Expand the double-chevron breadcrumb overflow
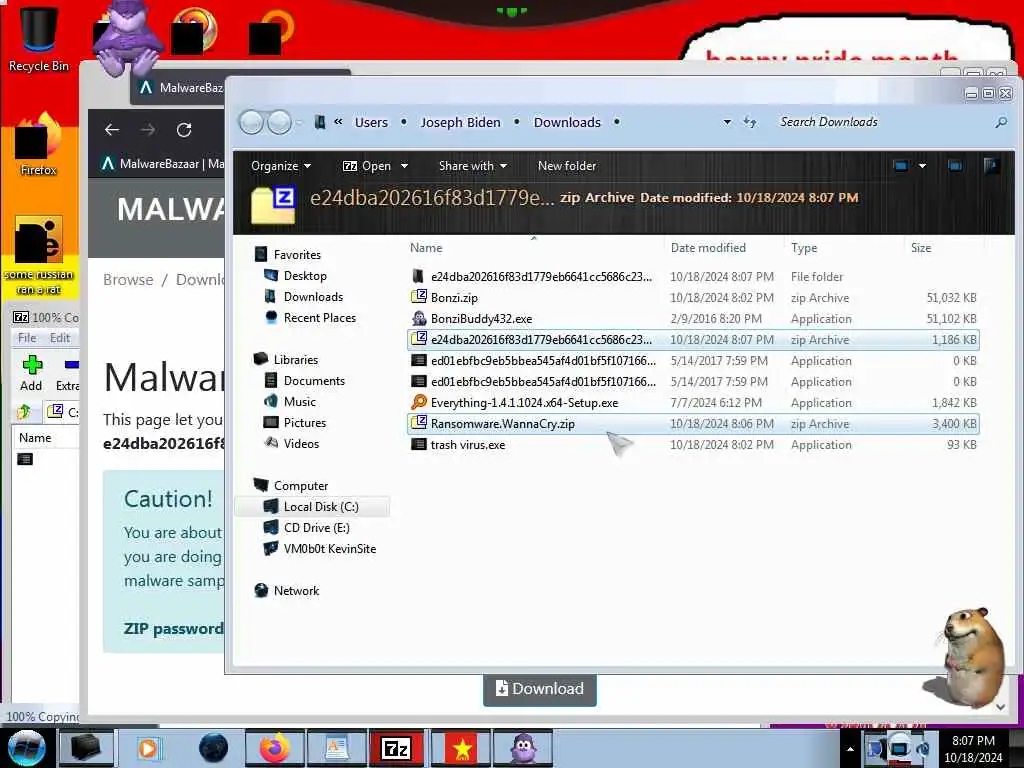 tap(338, 121)
